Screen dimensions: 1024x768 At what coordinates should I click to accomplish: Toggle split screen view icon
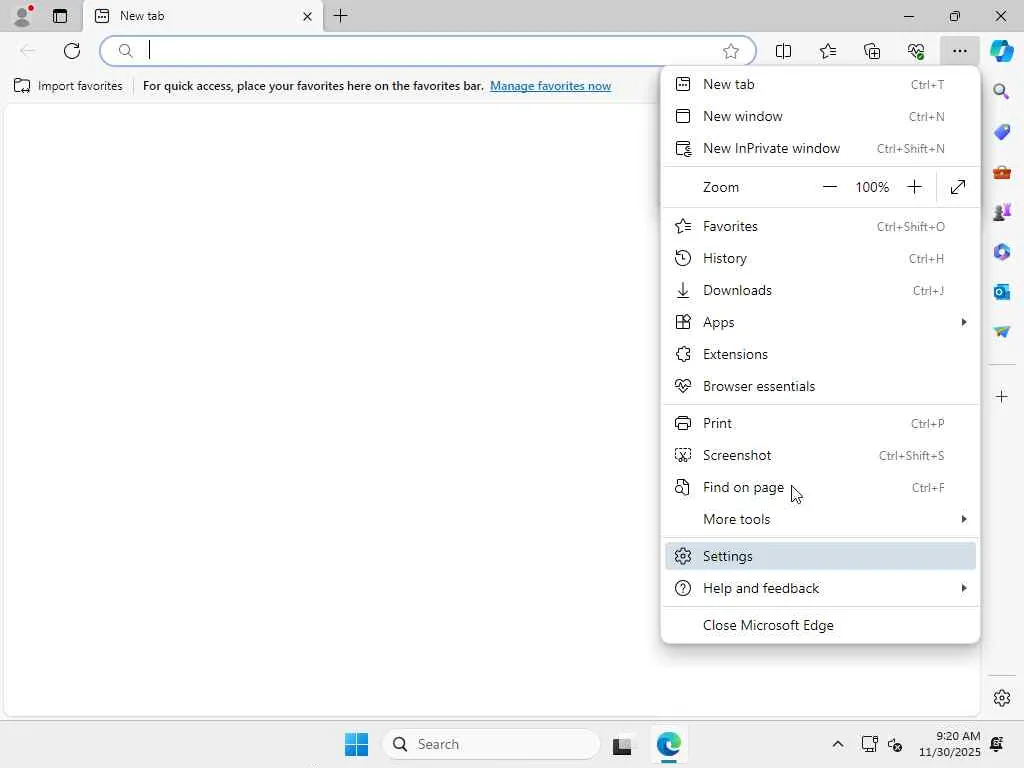pos(783,51)
